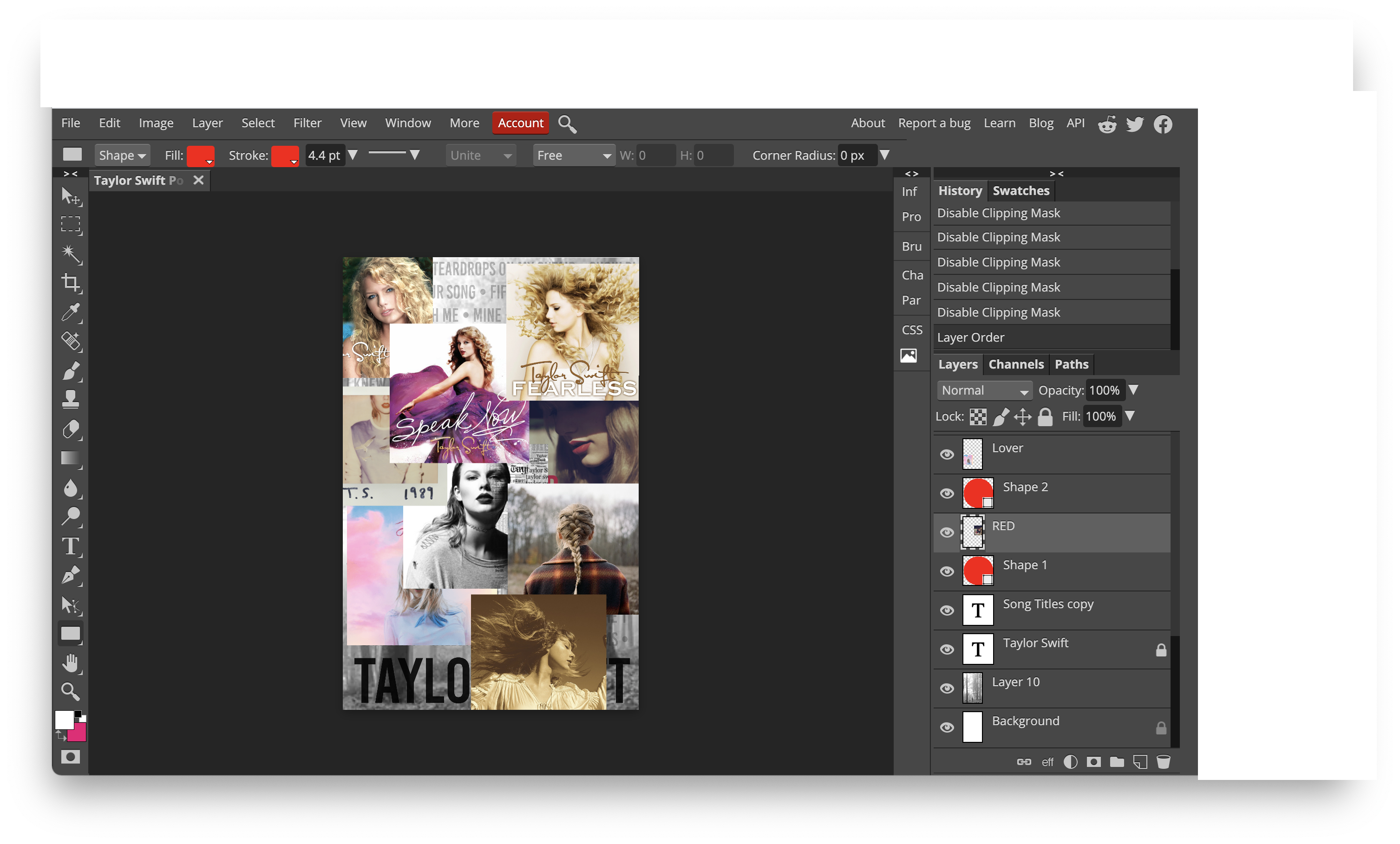Click the search magnifier in menu bar
The width and height of the screenshot is (1400, 844).
click(x=567, y=124)
